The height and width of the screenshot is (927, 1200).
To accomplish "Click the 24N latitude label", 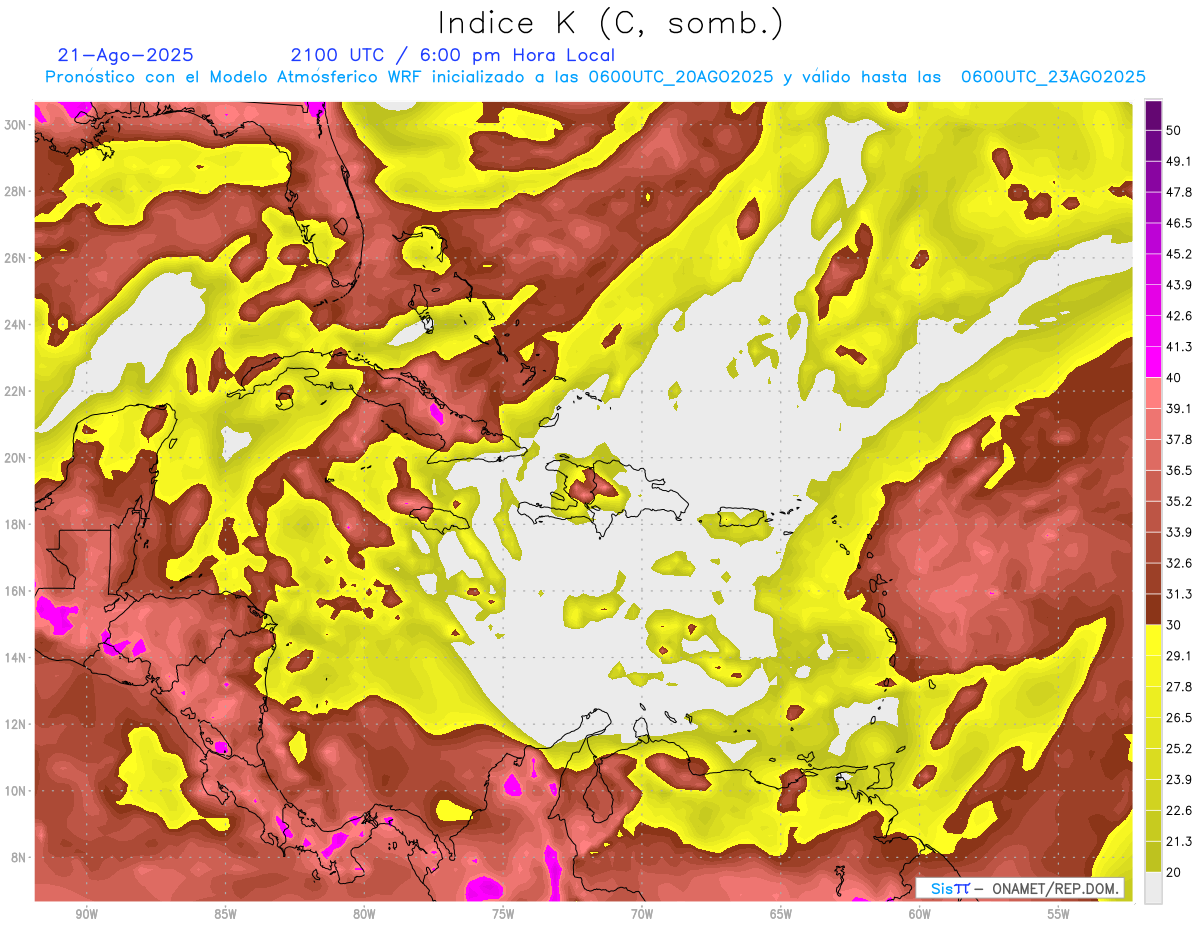I will coord(15,325).
